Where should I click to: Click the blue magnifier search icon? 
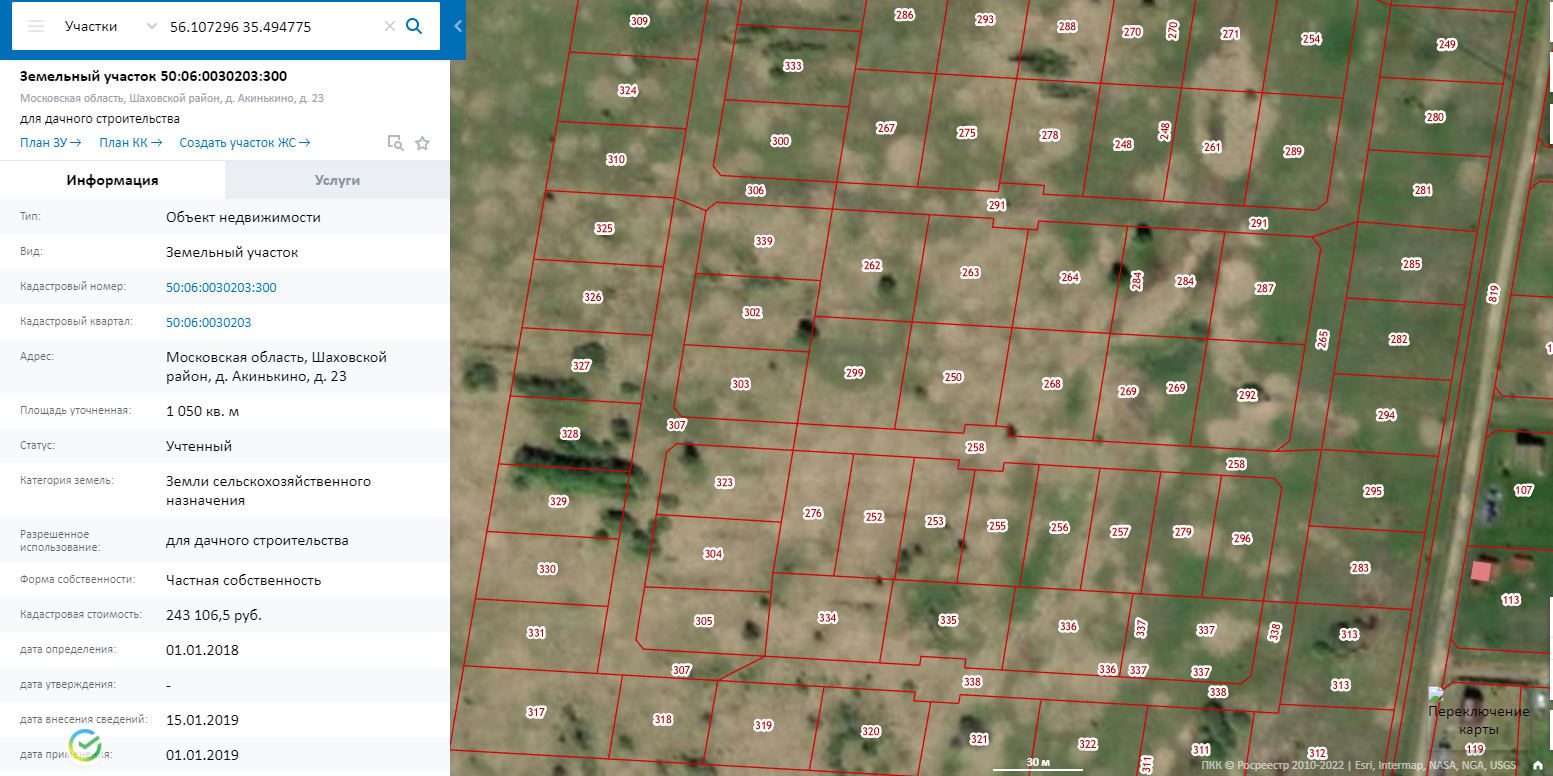pos(414,27)
